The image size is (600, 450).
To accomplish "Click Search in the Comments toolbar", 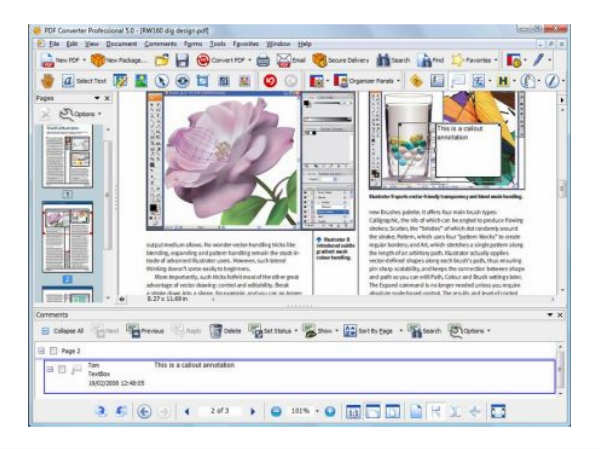I will 424,331.
